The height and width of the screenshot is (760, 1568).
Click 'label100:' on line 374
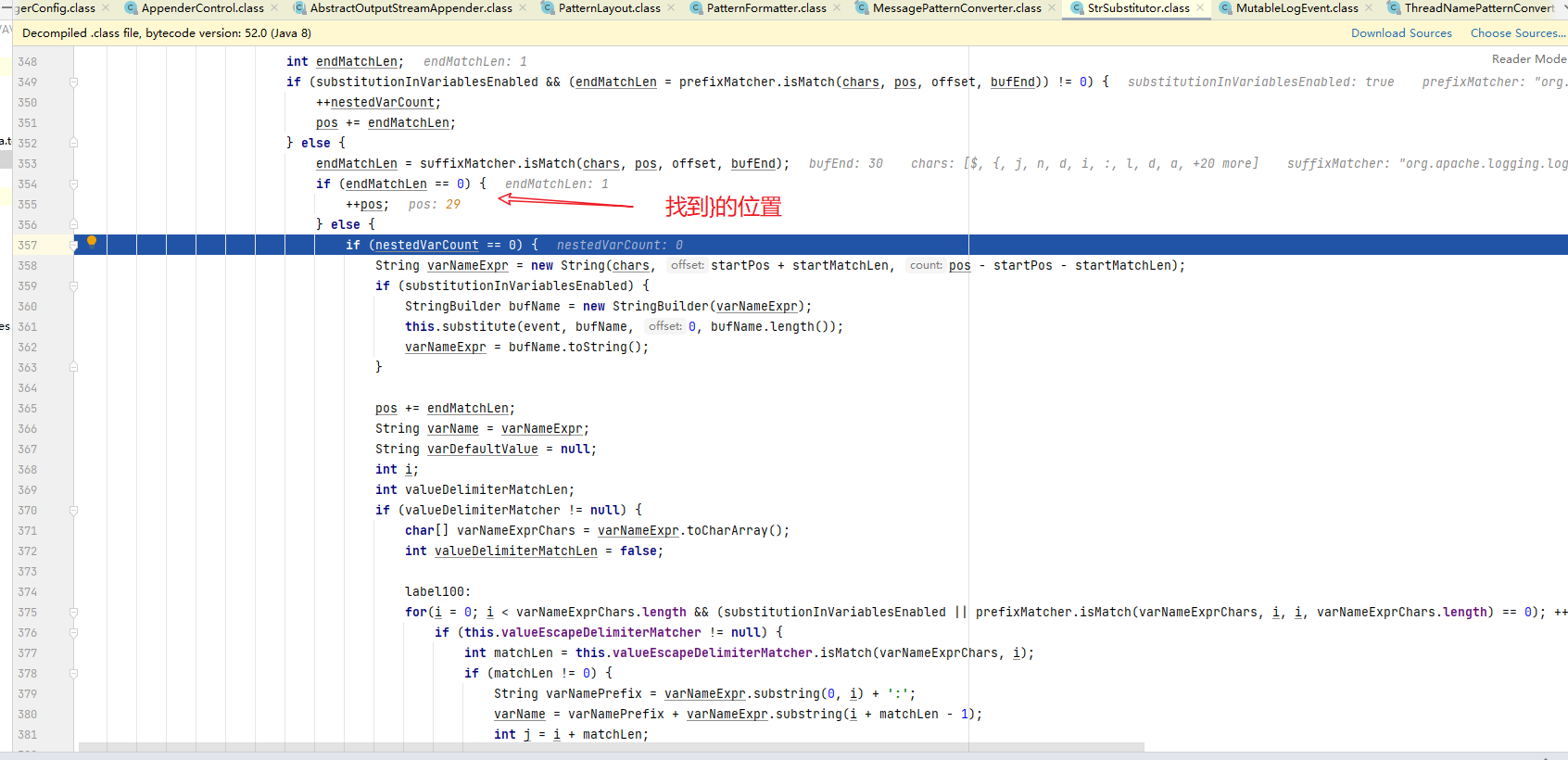438,592
